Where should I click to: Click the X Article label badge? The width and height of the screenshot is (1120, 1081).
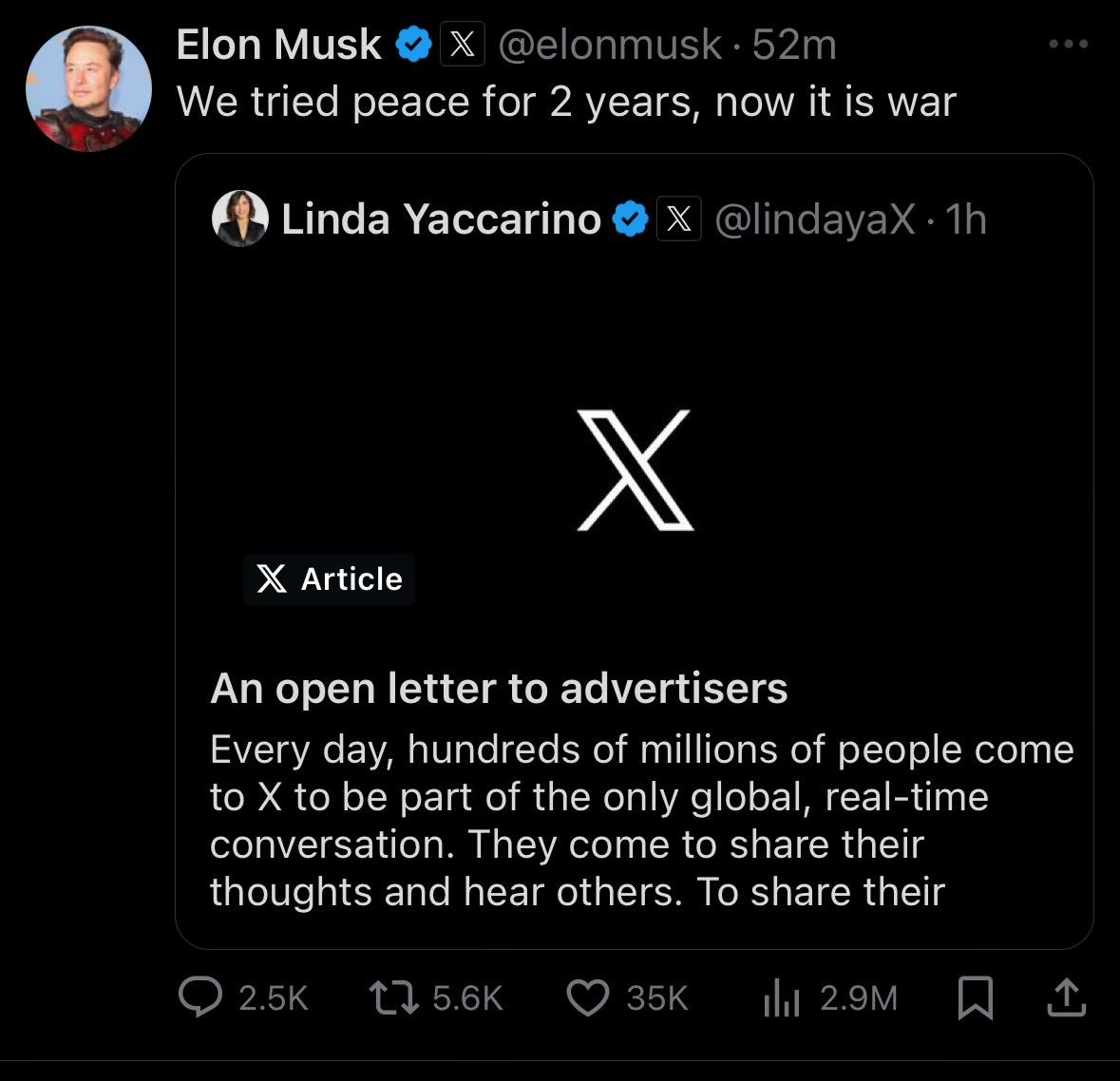coord(329,578)
